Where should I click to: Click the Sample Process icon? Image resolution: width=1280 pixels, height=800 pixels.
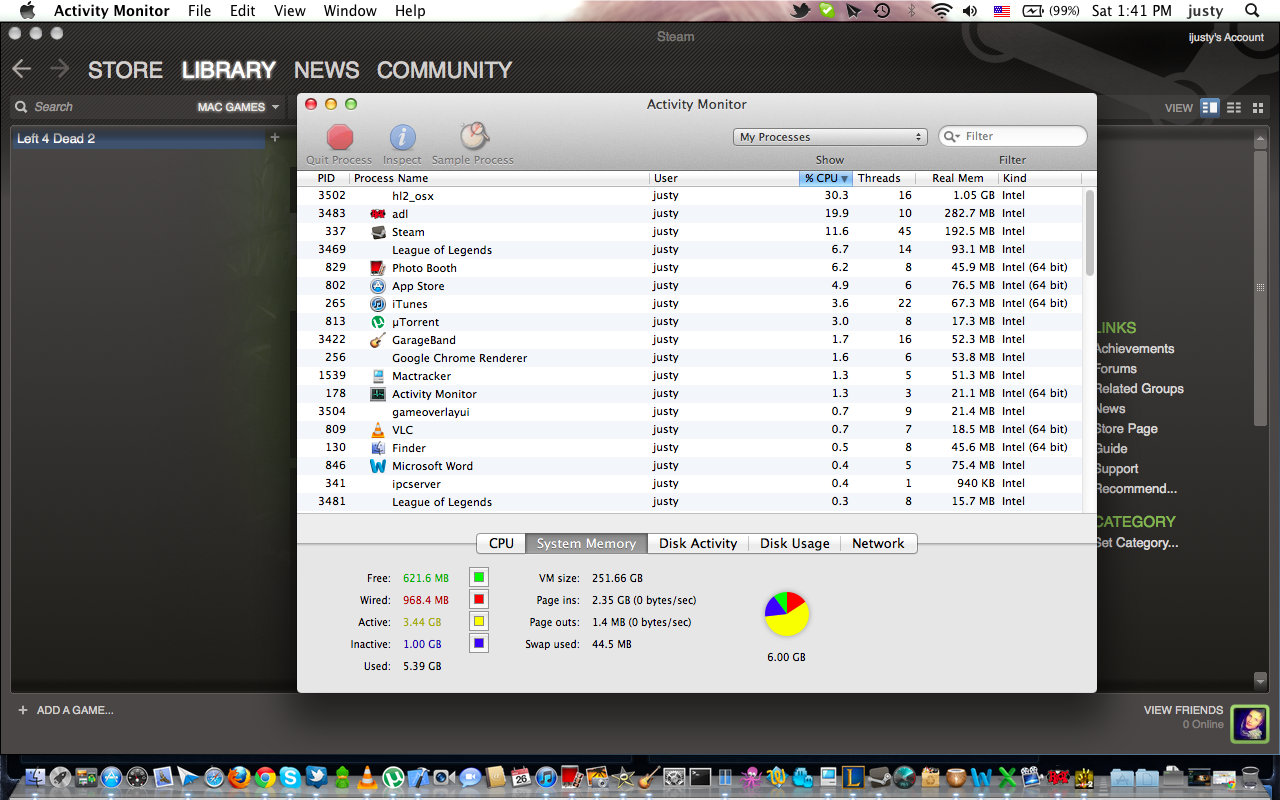click(x=473, y=136)
